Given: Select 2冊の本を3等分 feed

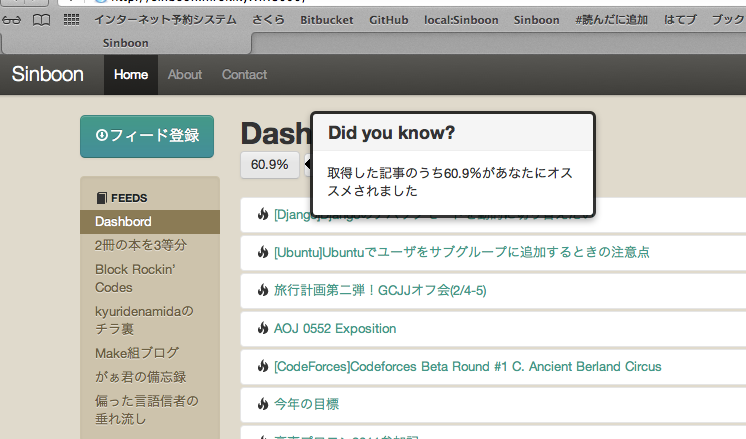Looking at the screenshot, I should (x=141, y=245).
